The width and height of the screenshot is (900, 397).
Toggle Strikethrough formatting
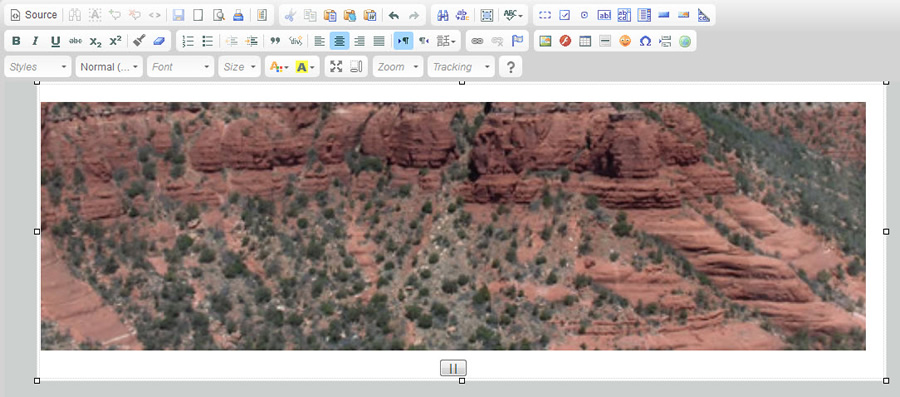click(75, 41)
